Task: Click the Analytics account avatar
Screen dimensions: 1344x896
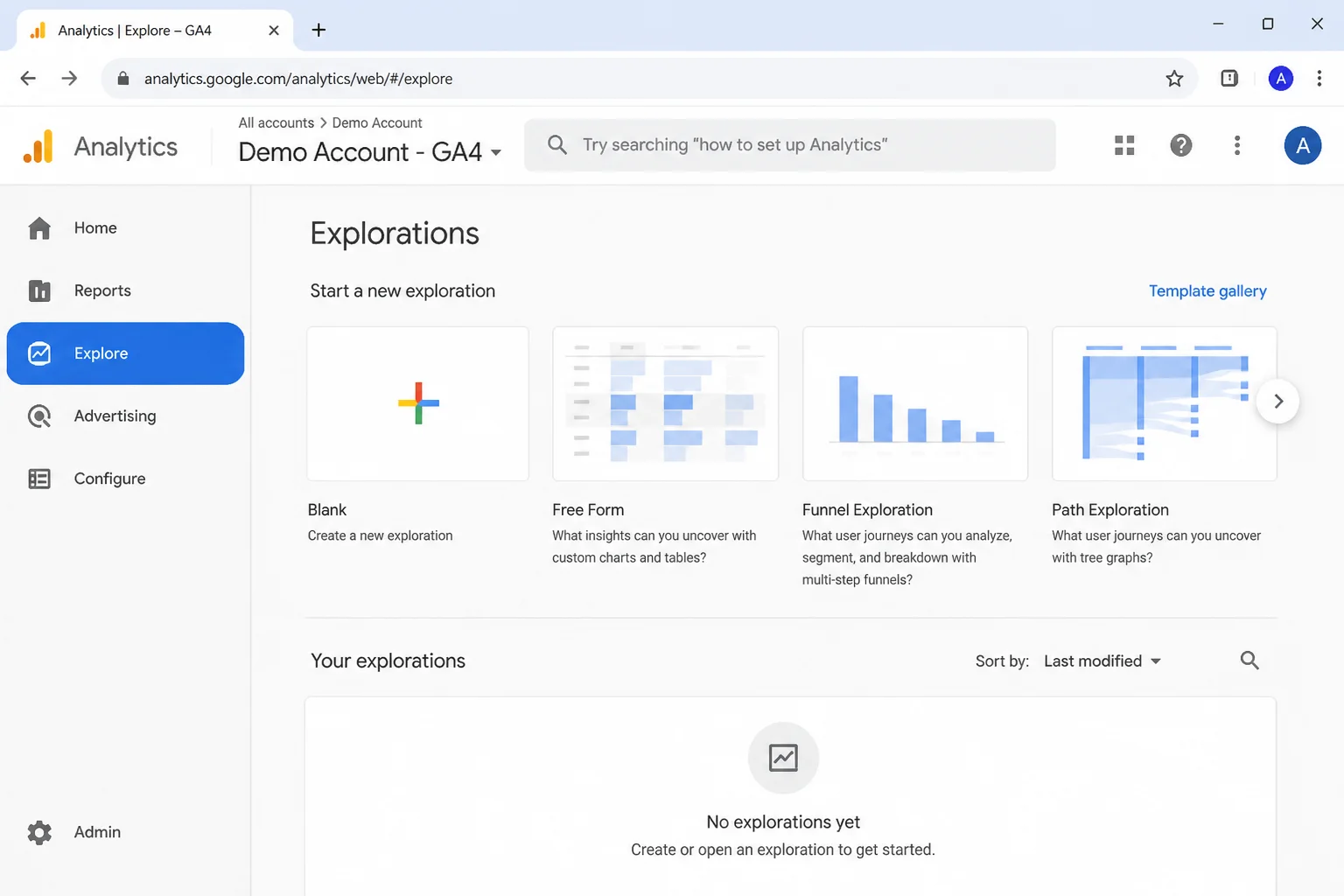Action: (1303, 146)
